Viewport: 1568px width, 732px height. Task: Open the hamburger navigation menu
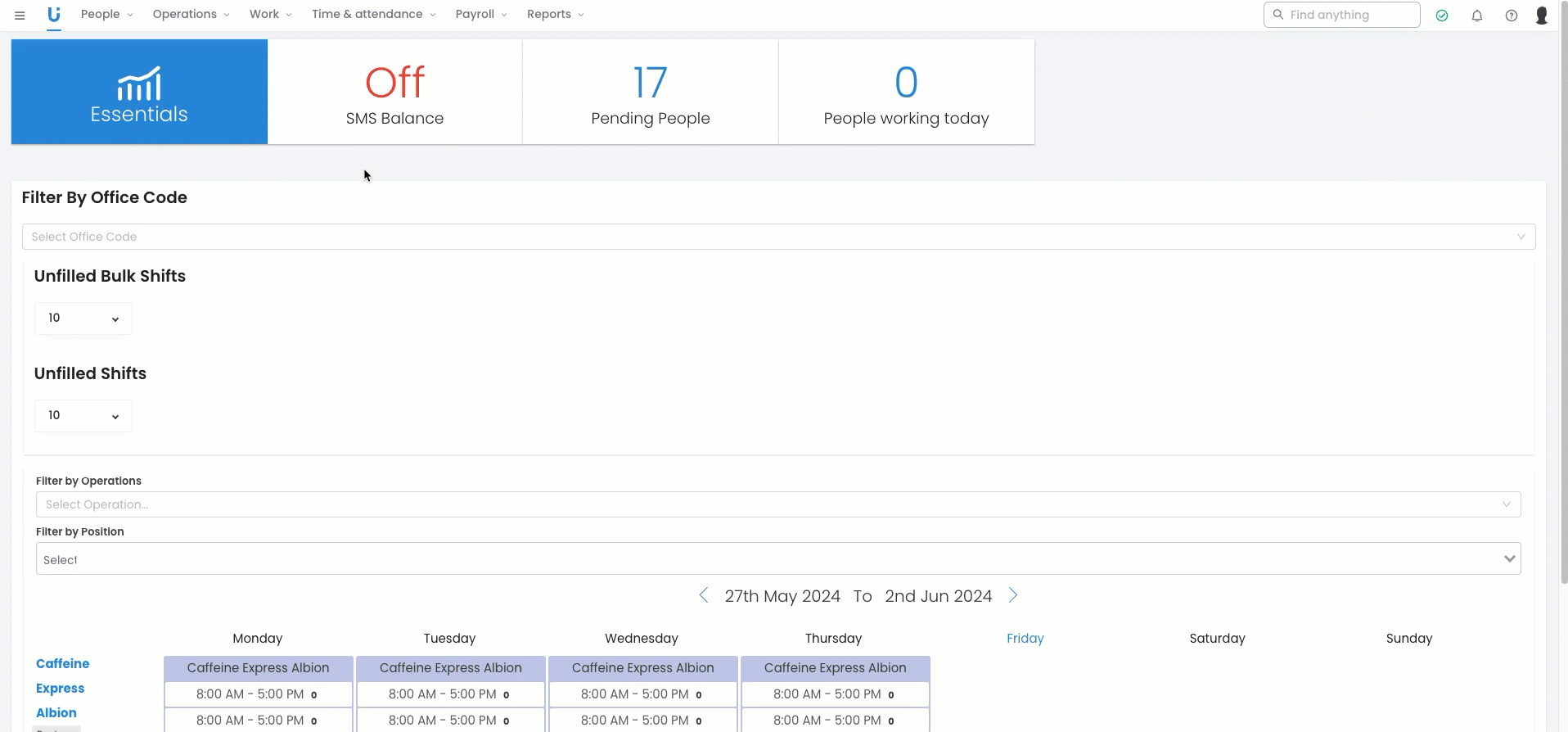tap(20, 15)
